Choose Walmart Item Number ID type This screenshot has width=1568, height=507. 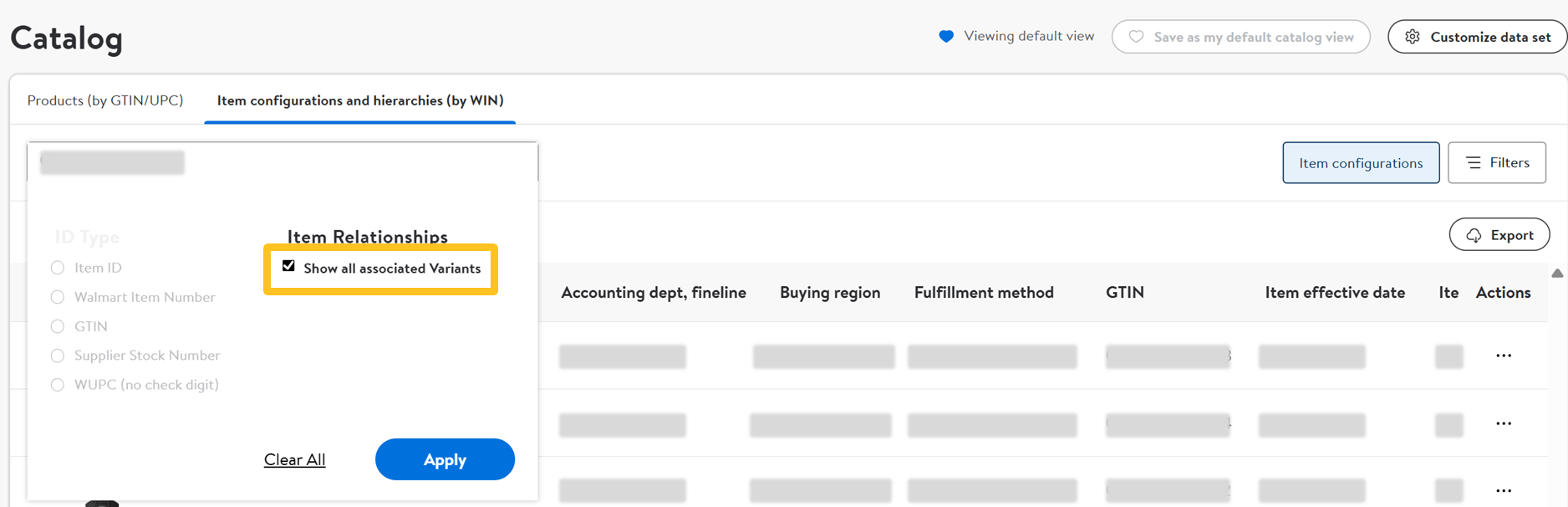tap(58, 297)
